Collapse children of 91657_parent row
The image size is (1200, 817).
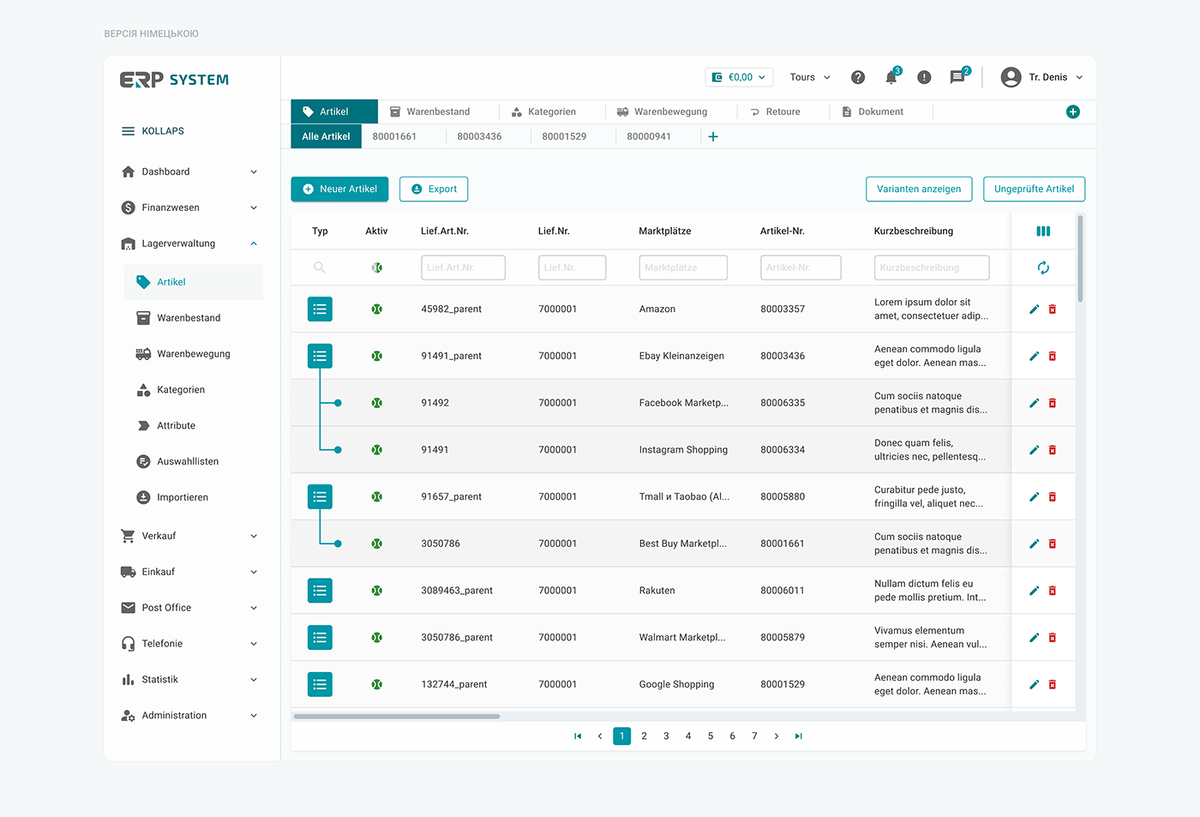(320, 496)
